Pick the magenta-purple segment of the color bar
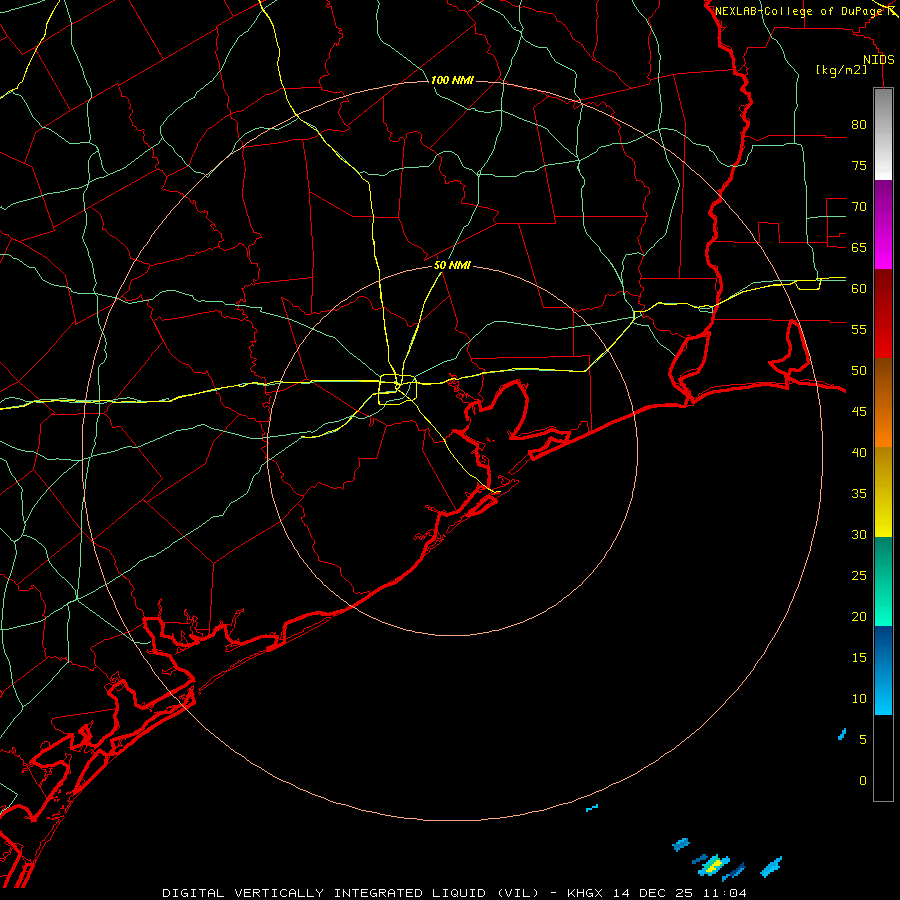The width and height of the screenshot is (900, 900). tap(883, 224)
